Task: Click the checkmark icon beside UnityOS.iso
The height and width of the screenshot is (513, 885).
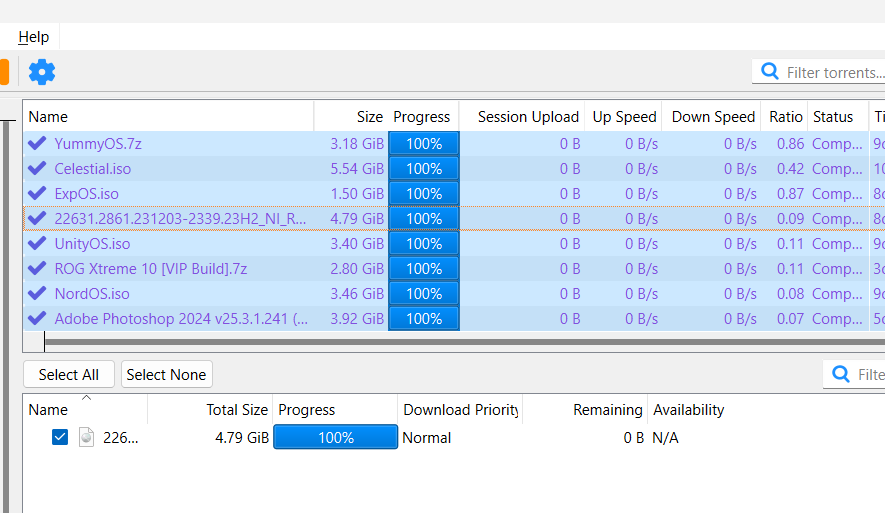Action: coord(37,243)
